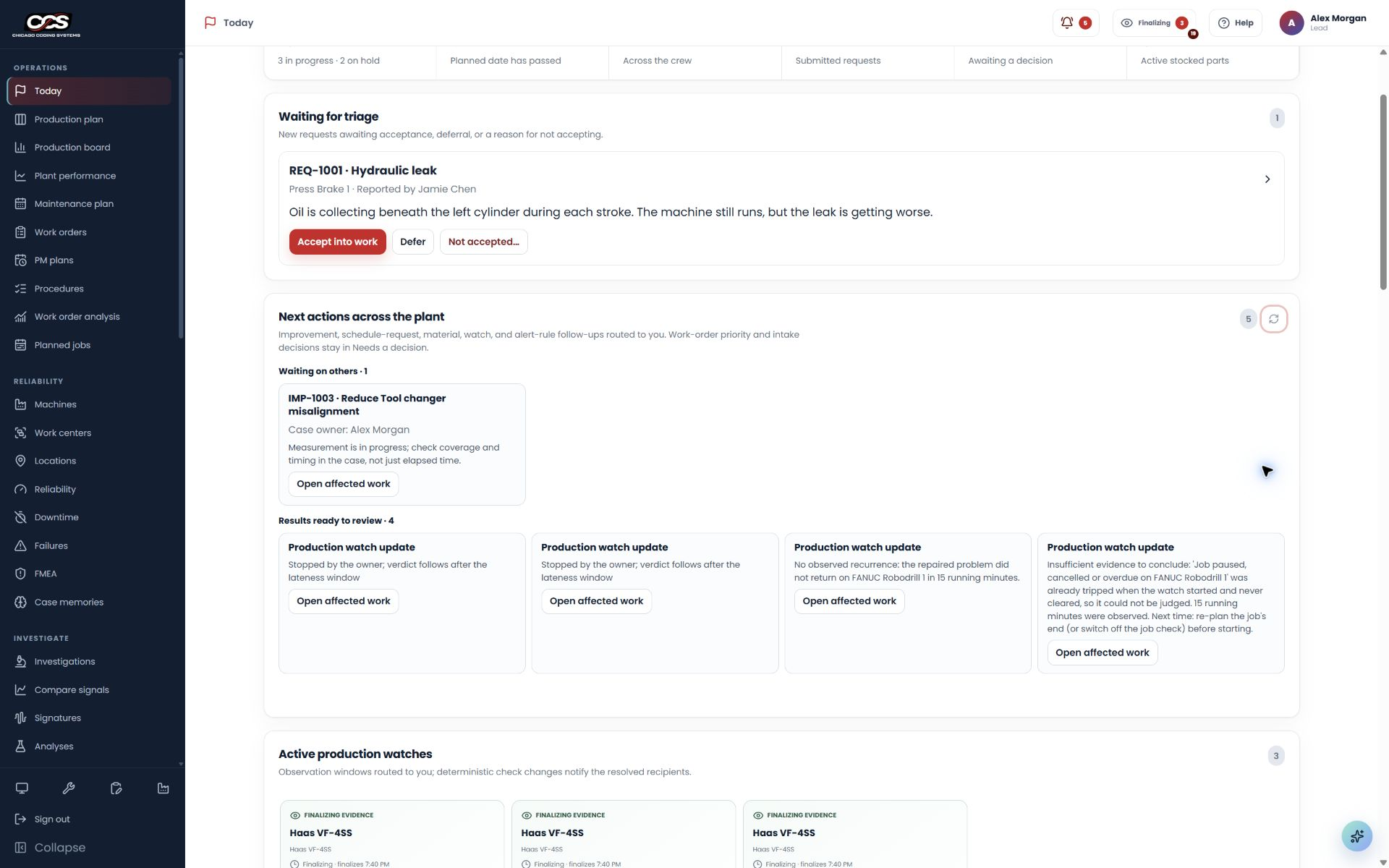Open Case memories in sidebar

(x=90, y=602)
